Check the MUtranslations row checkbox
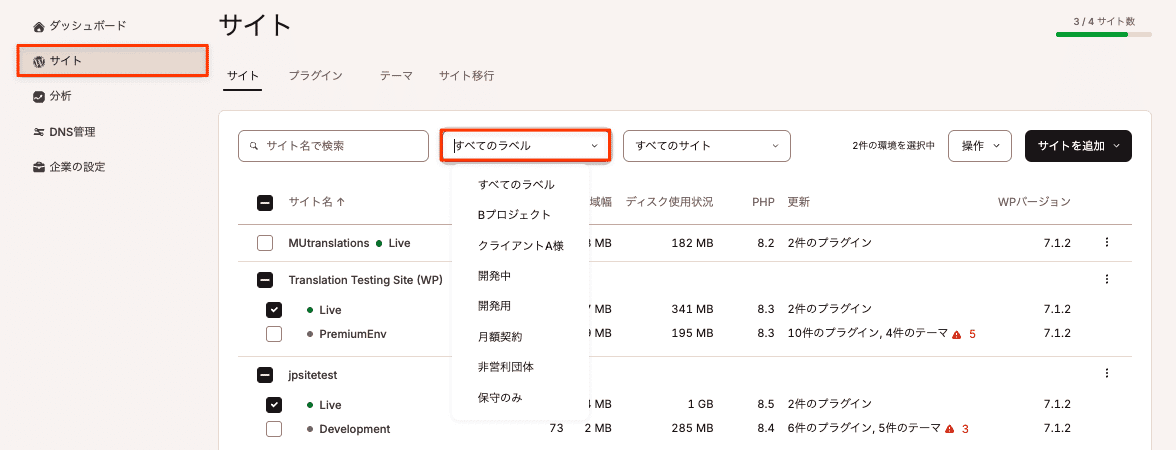1176x450 pixels. (265, 243)
